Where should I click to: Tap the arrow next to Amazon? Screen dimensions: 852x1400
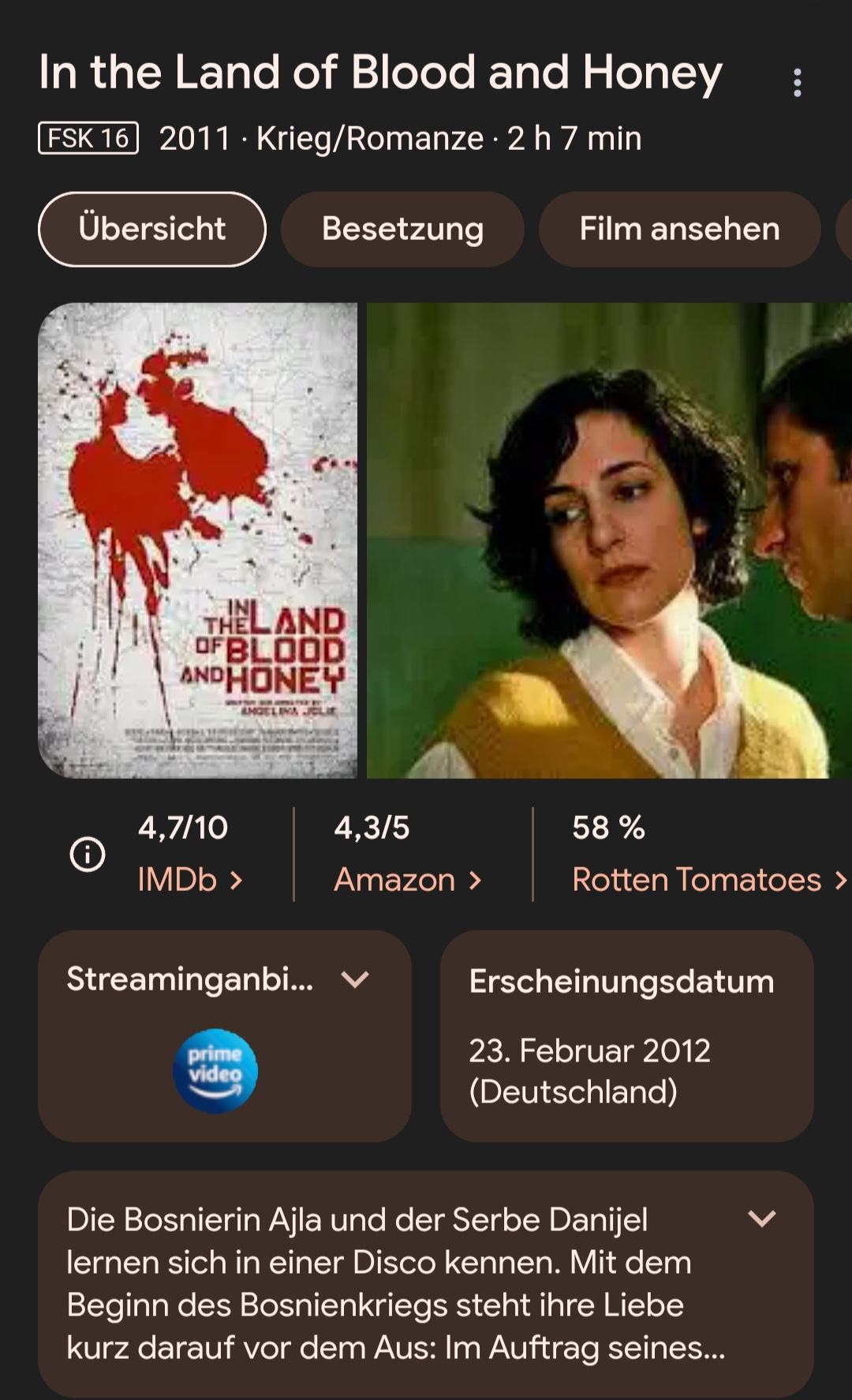click(475, 880)
